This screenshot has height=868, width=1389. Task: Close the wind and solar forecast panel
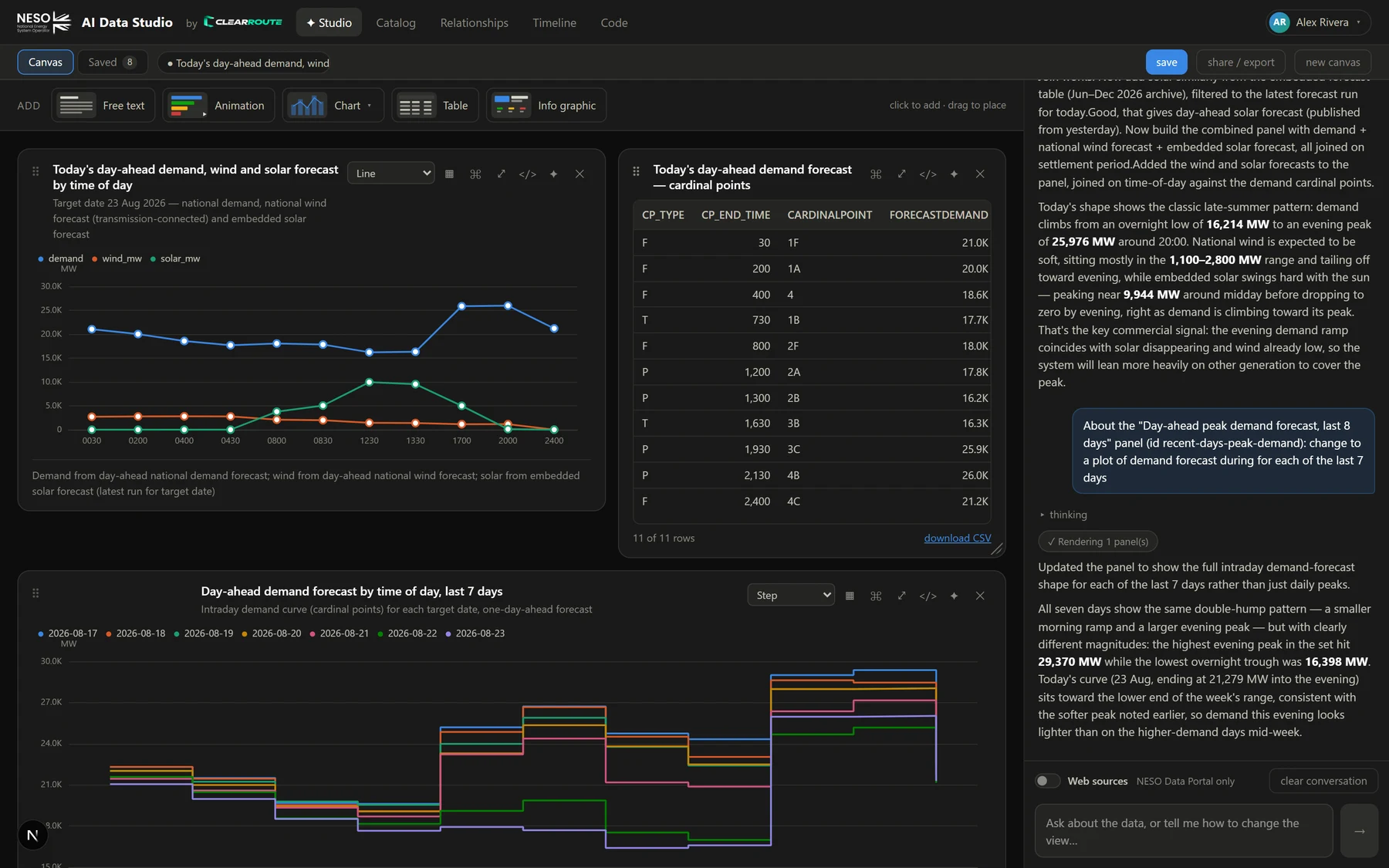click(580, 174)
